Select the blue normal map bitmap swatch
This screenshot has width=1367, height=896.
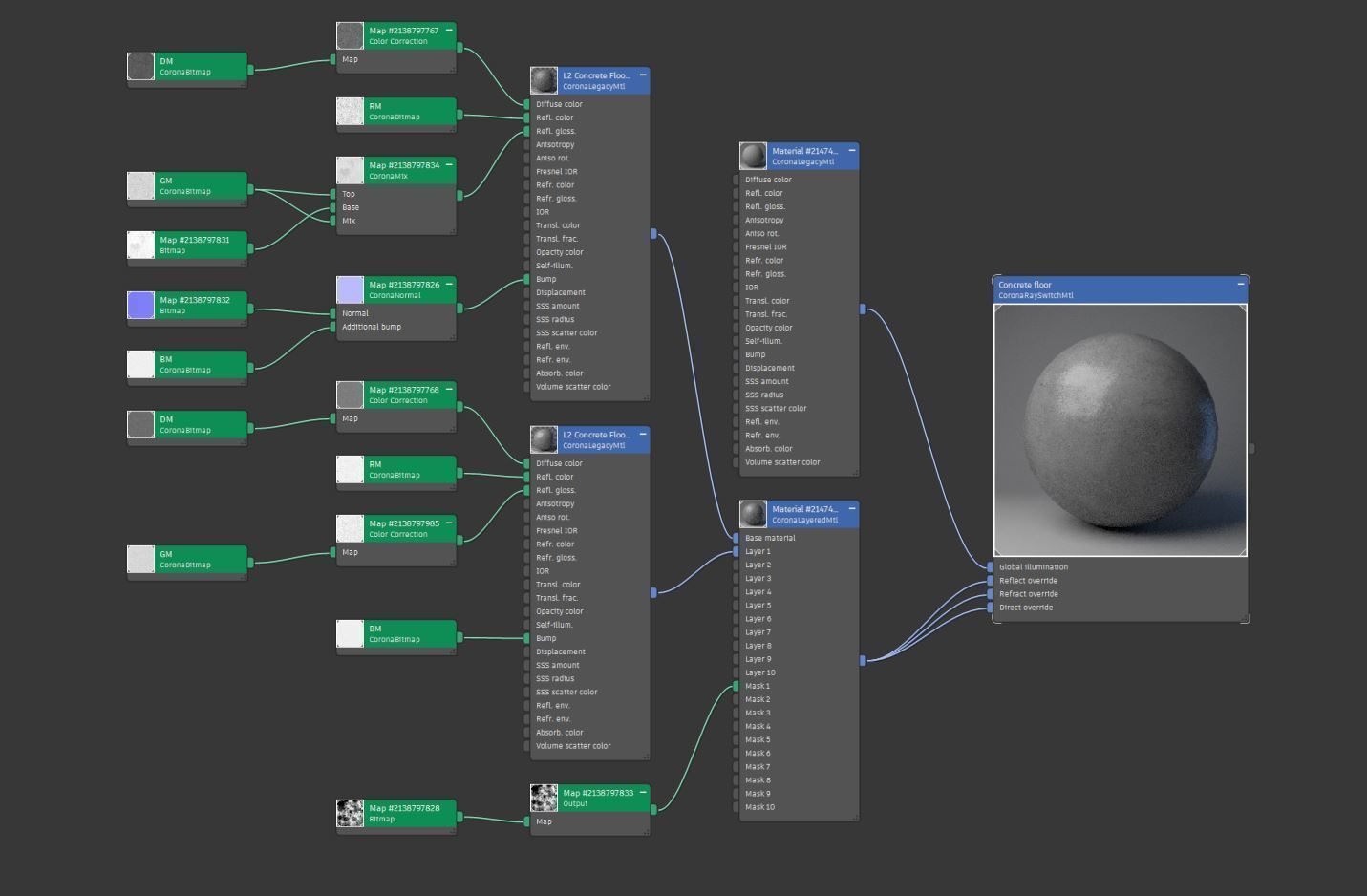(x=141, y=305)
